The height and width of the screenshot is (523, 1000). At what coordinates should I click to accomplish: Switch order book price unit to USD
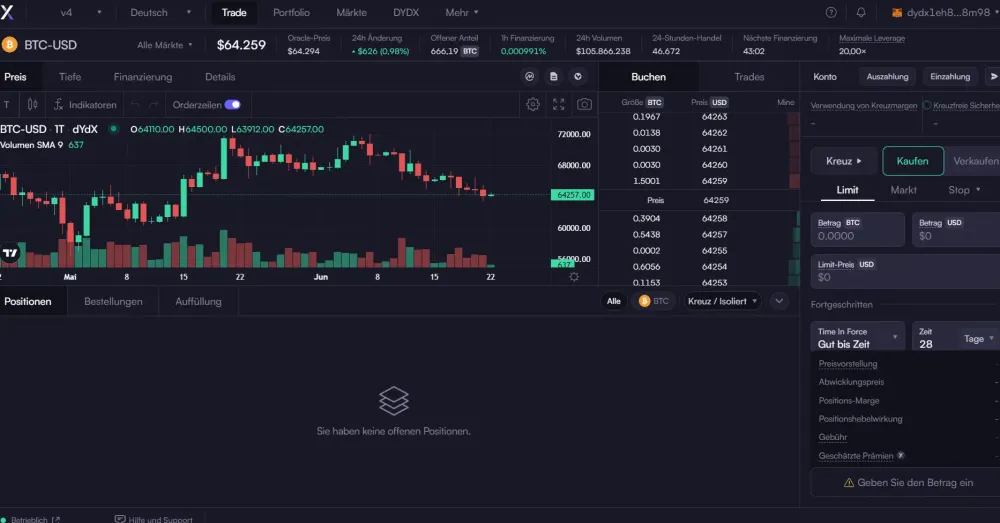click(x=719, y=102)
